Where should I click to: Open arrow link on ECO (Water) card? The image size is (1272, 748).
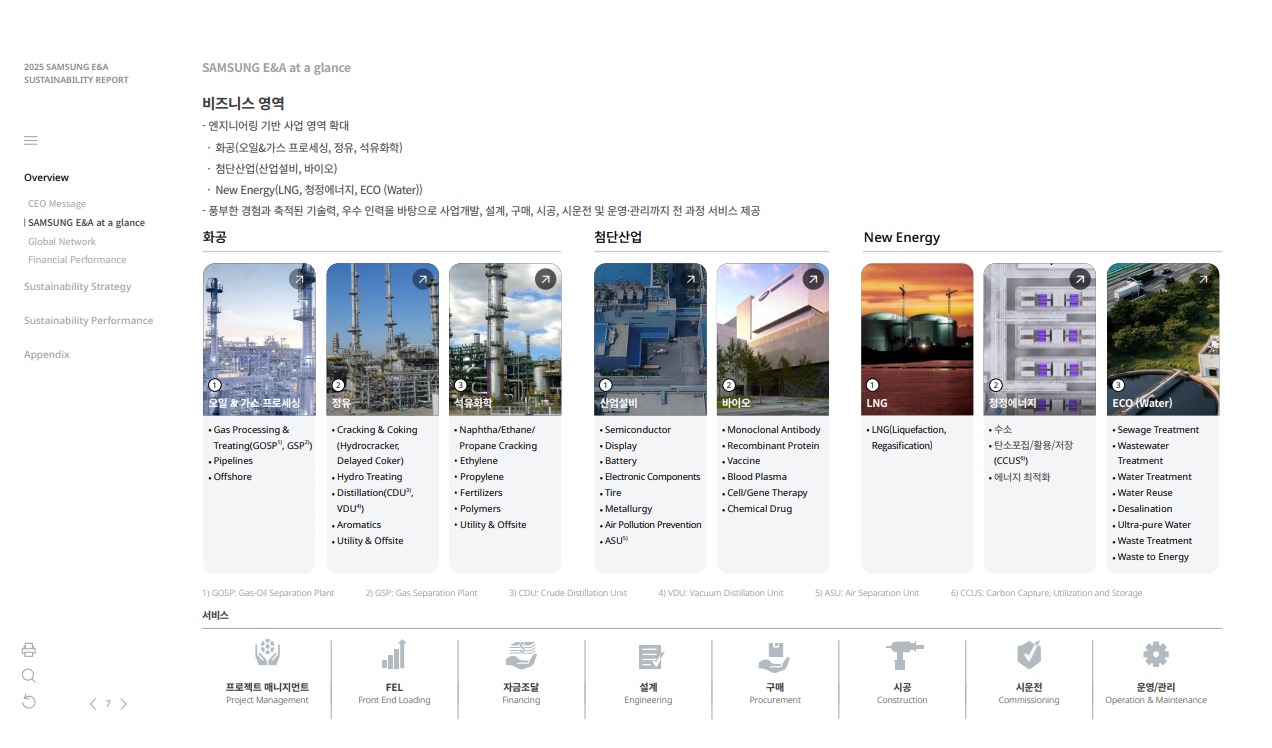[x=1203, y=279]
